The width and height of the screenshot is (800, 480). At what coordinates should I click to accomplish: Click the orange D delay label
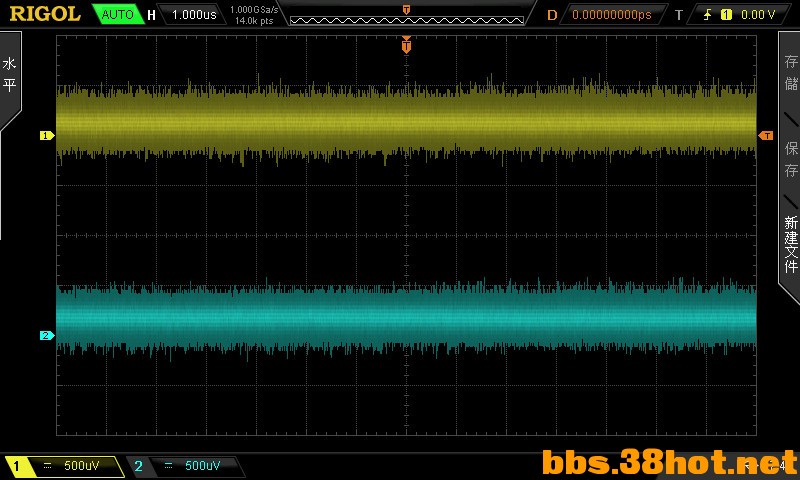pos(552,15)
